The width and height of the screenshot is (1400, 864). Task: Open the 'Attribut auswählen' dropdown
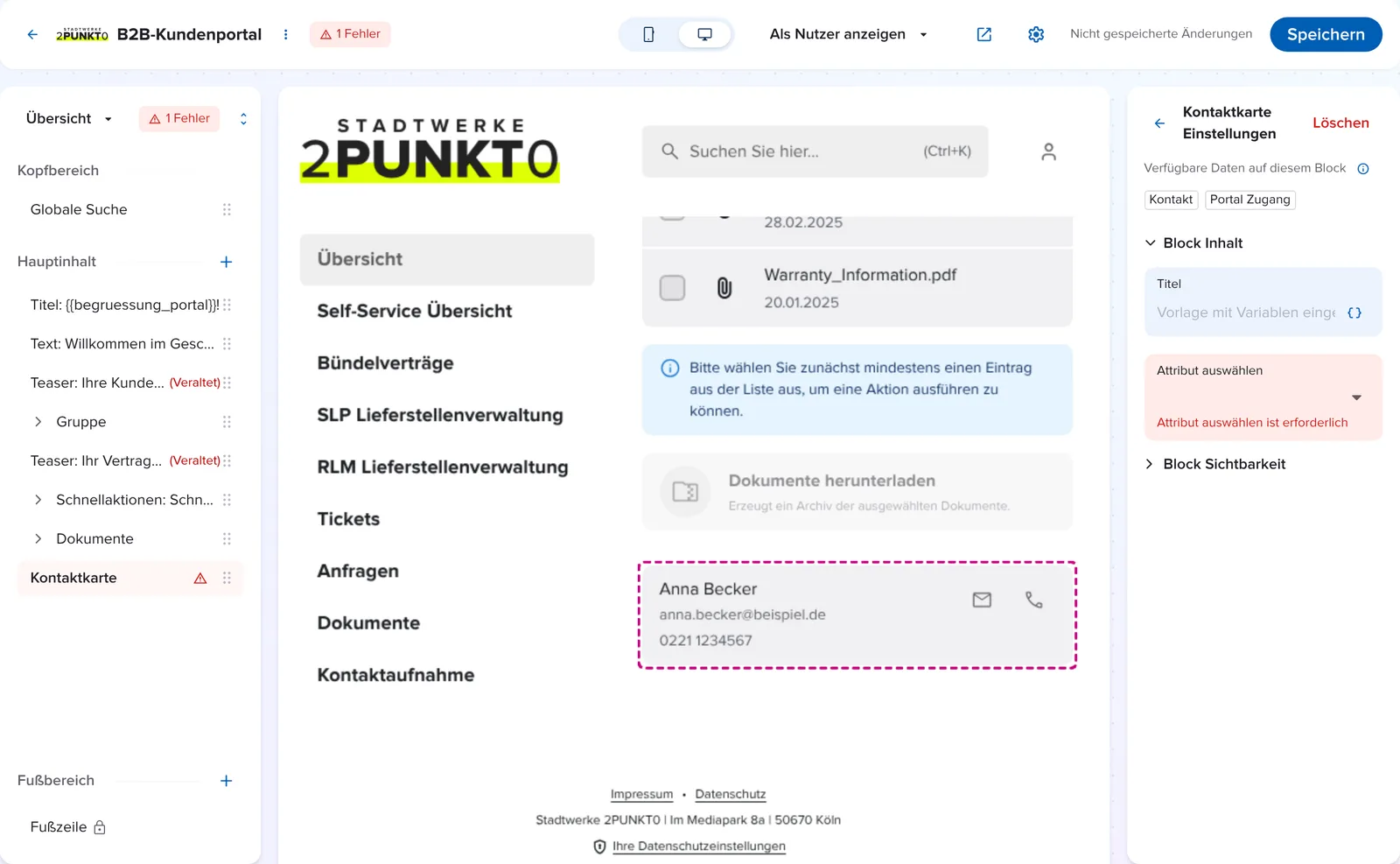click(x=1263, y=397)
